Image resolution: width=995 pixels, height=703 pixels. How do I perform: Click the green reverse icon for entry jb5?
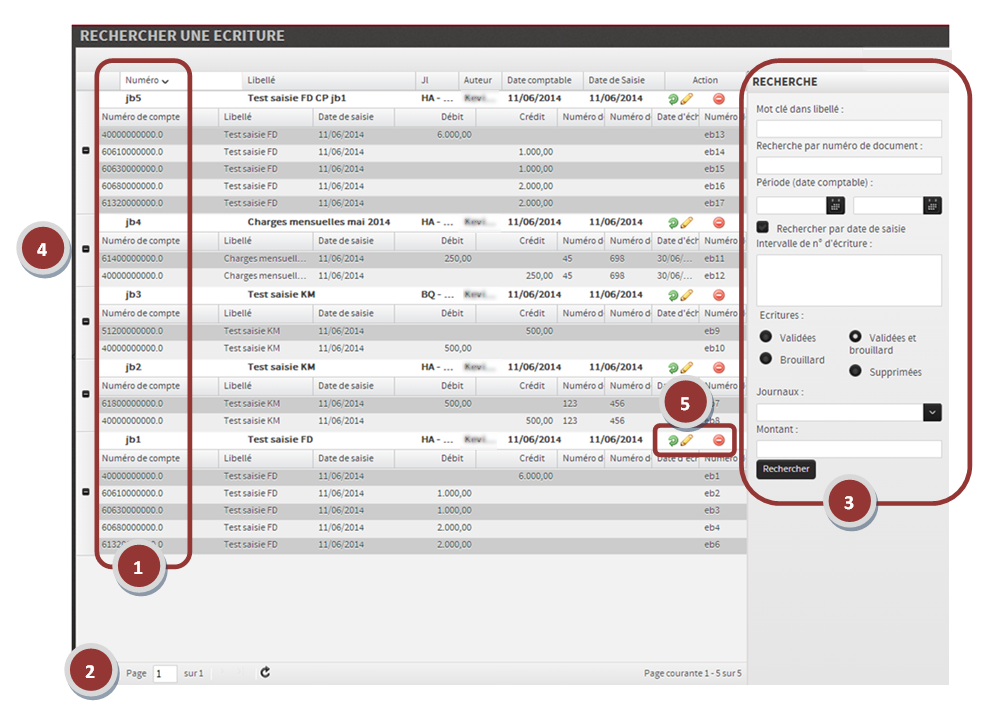tap(673, 99)
